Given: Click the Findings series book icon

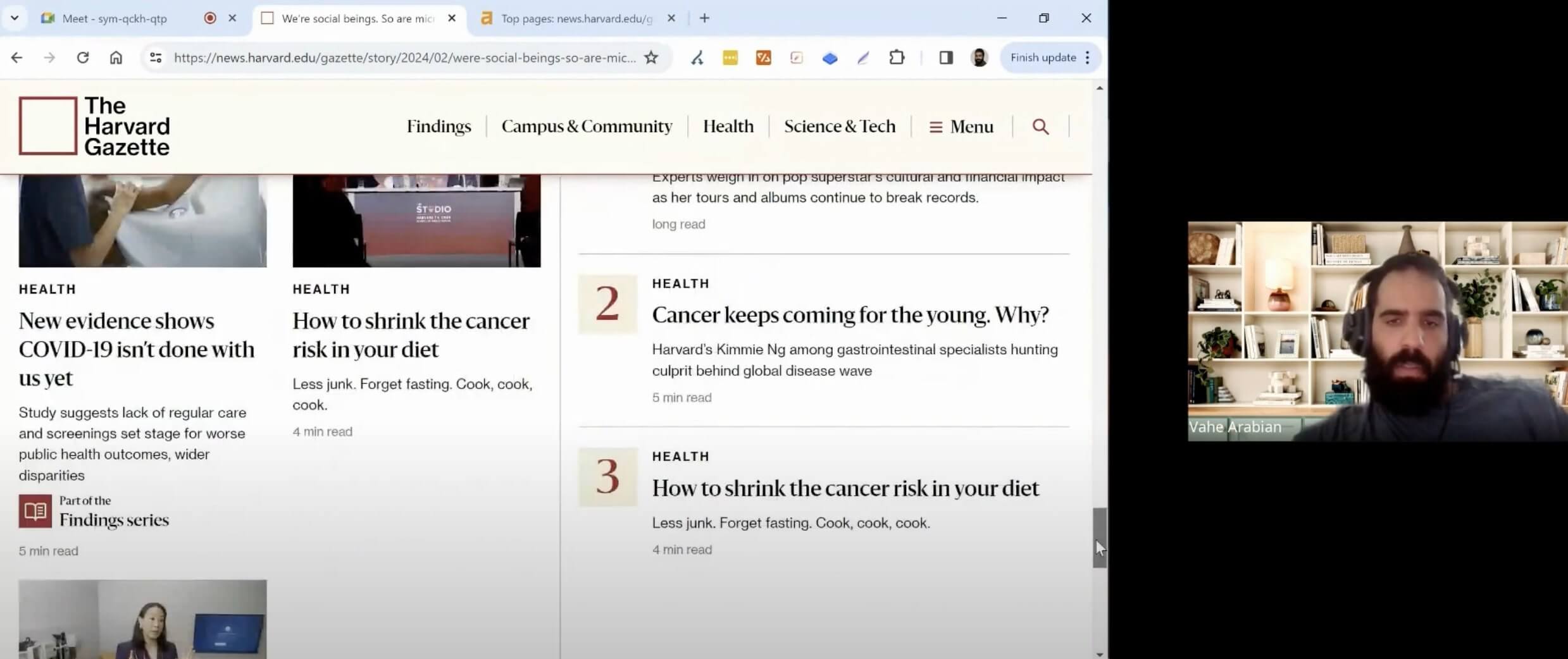Looking at the screenshot, I should click(x=35, y=511).
